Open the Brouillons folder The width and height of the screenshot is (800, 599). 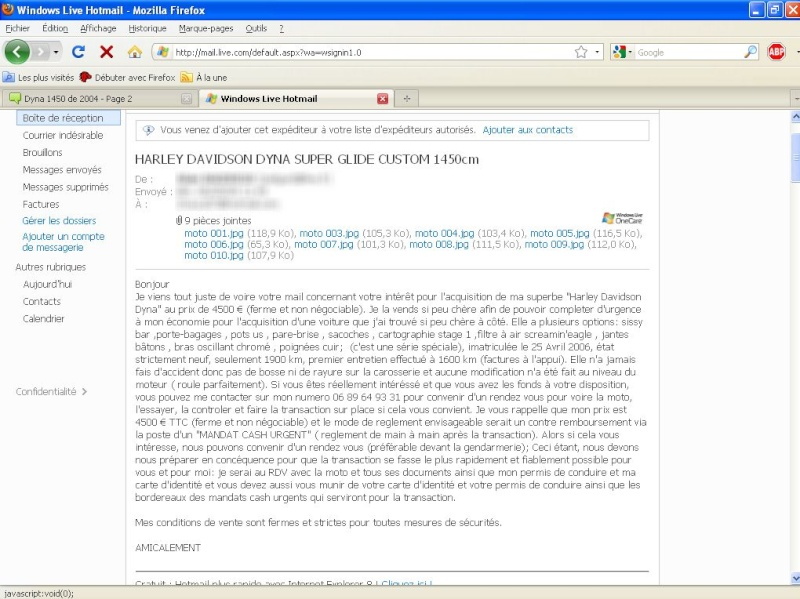42,153
